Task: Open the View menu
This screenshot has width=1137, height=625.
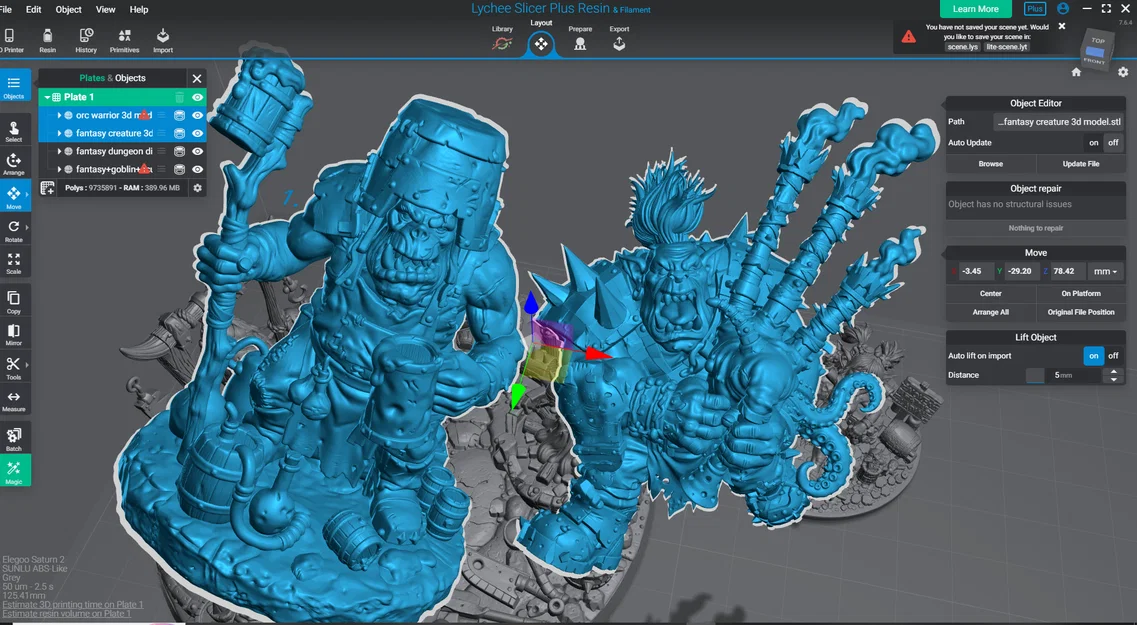Action: pyautogui.click(x=105, y=9)
